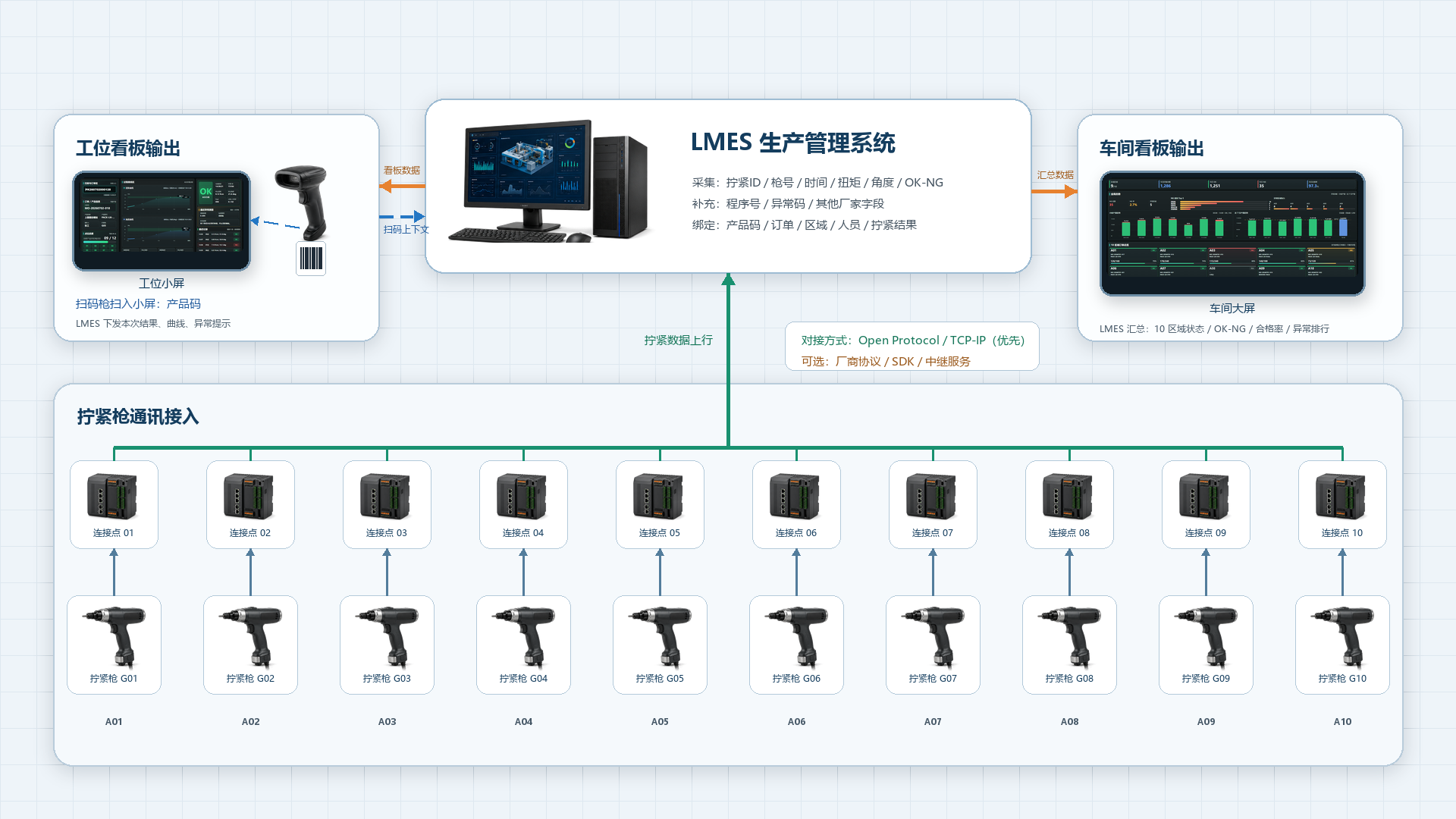Image resolution: width=1456 pixels, height=819 pixels.
Task: Click the 采集 data fields line
Action: click(x=817, y=183)
